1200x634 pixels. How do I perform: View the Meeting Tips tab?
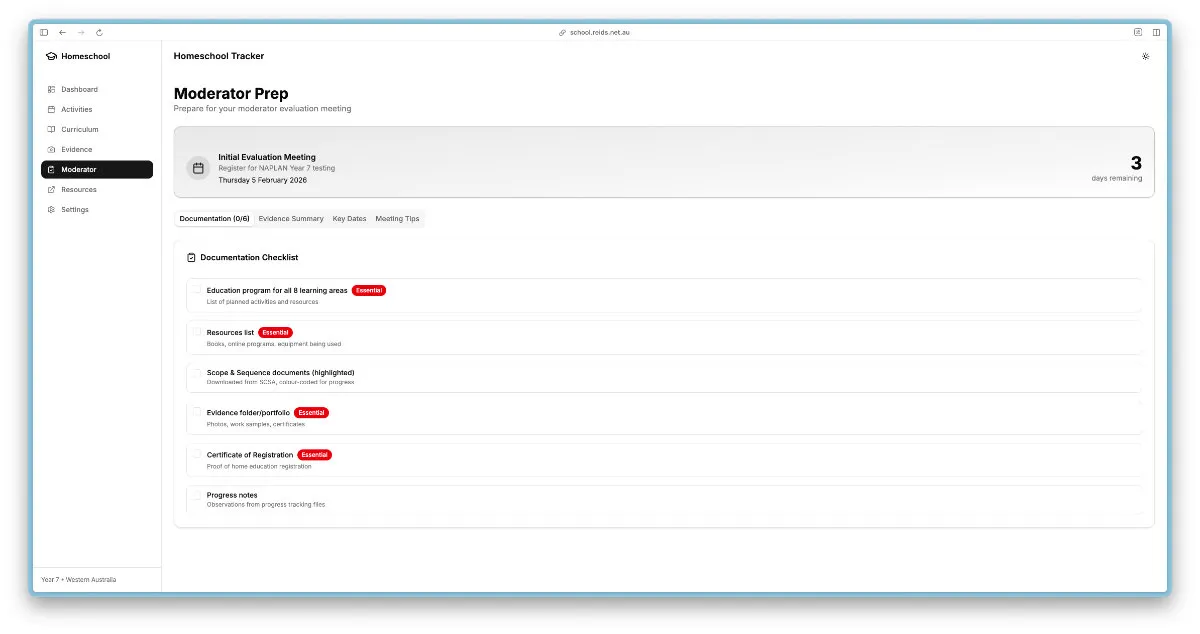pyautogui.click(x=398, y=218)
